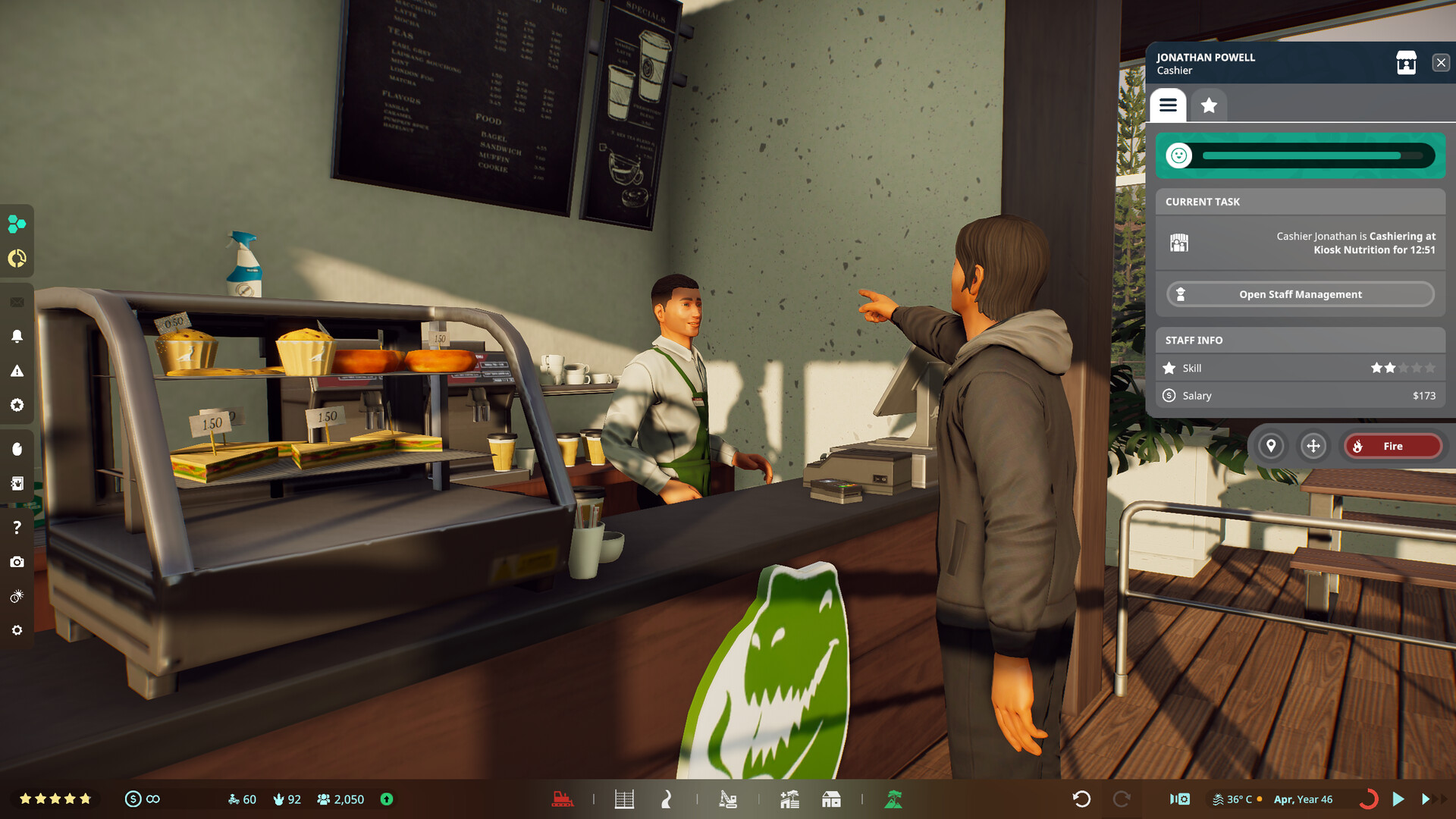Select the hamburger overview tab on staff panel
The height and width of the screenshot is (819, 1456).
pyautogui.click(x=1168, y=105)
